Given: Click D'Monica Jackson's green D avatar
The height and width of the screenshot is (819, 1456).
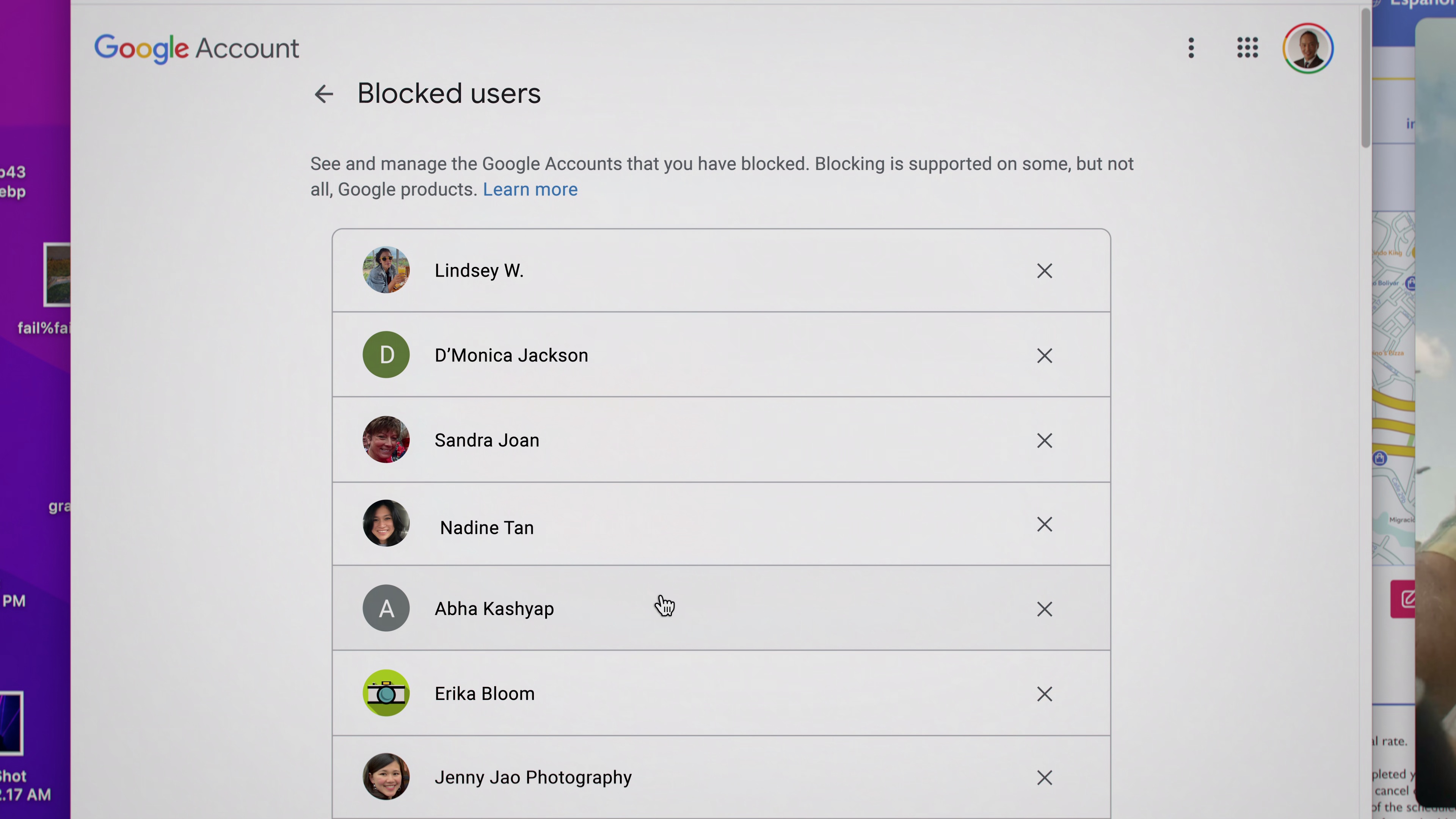Looking at the screenshot, I should tap(386, 355).
